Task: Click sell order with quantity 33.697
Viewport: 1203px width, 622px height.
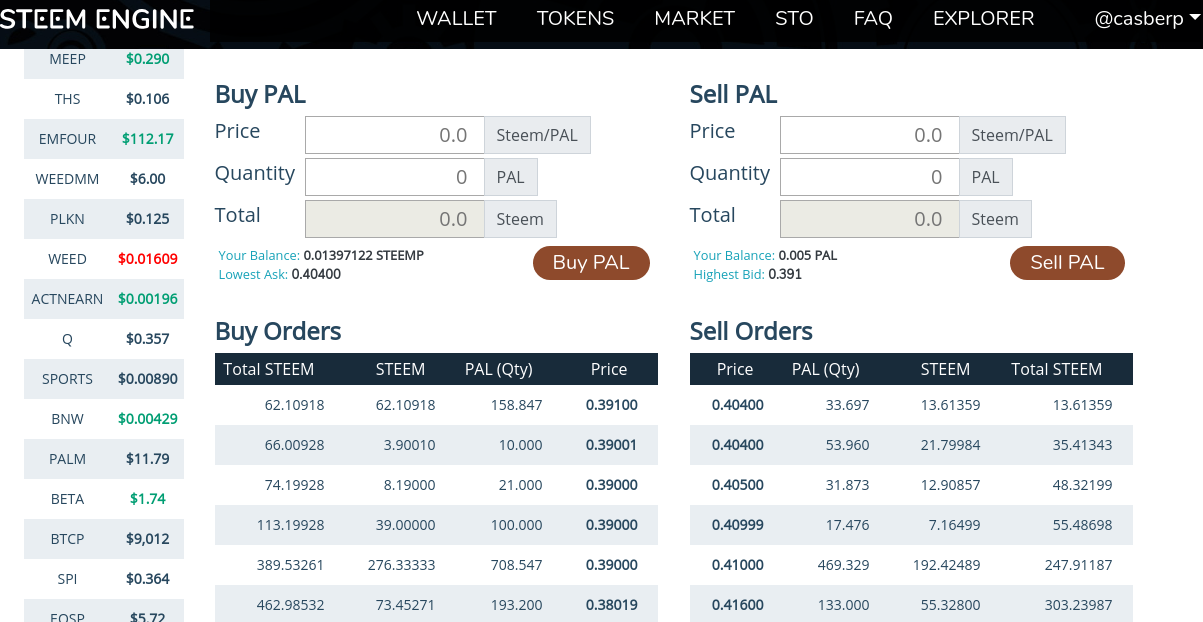Action: click(x=911, y=405)
